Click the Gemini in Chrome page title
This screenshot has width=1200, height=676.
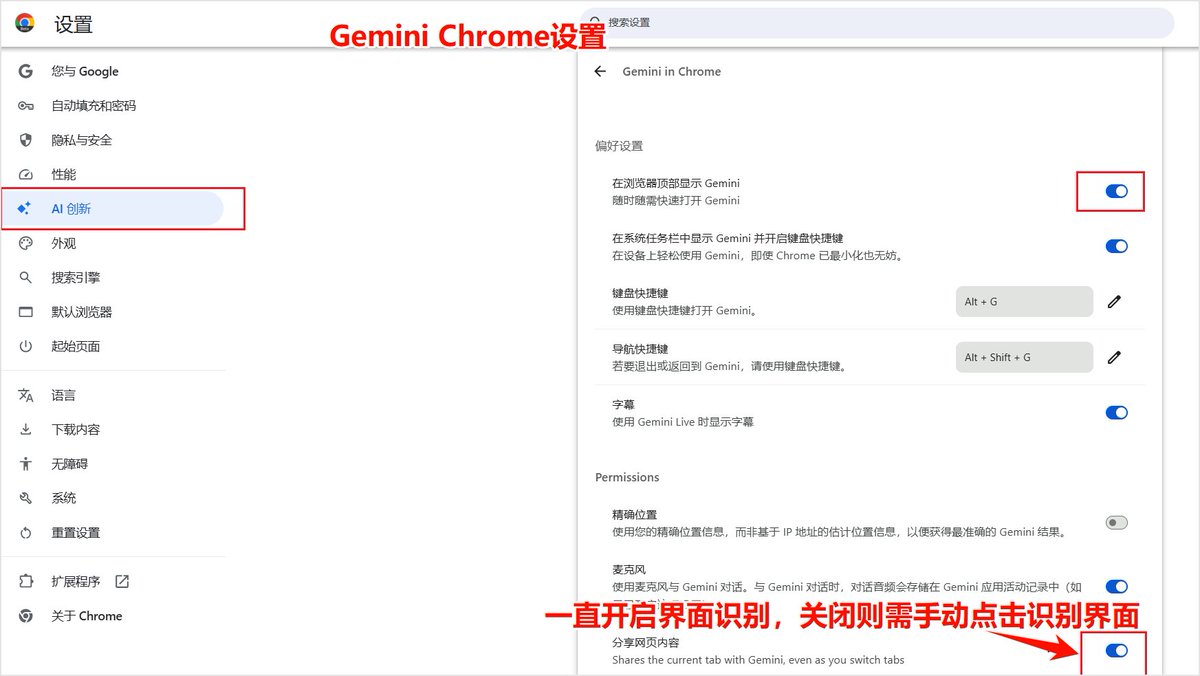(671, 72)
